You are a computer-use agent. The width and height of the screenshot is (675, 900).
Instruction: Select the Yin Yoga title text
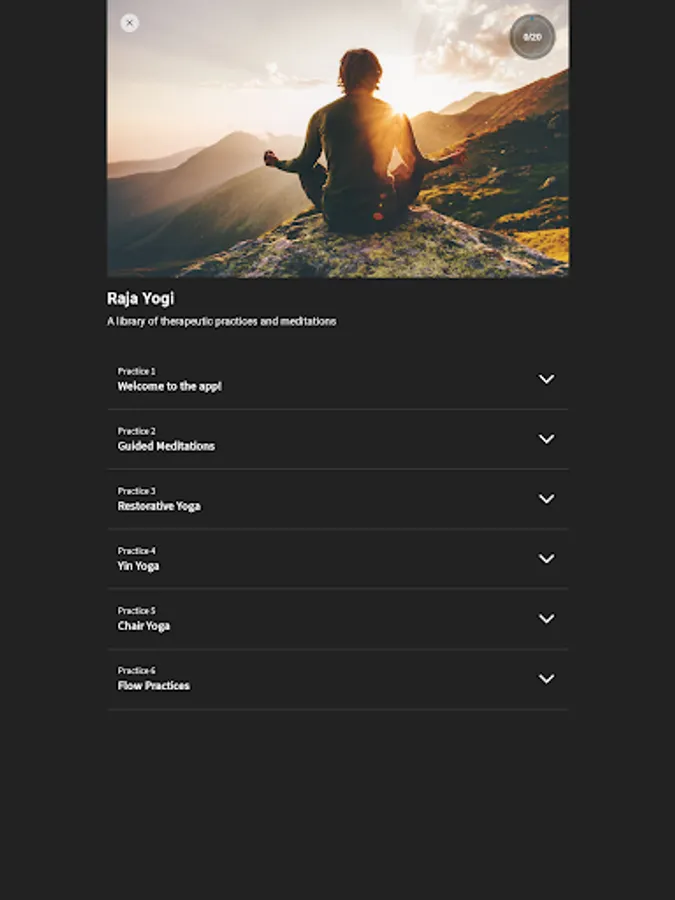coord(138,566)
